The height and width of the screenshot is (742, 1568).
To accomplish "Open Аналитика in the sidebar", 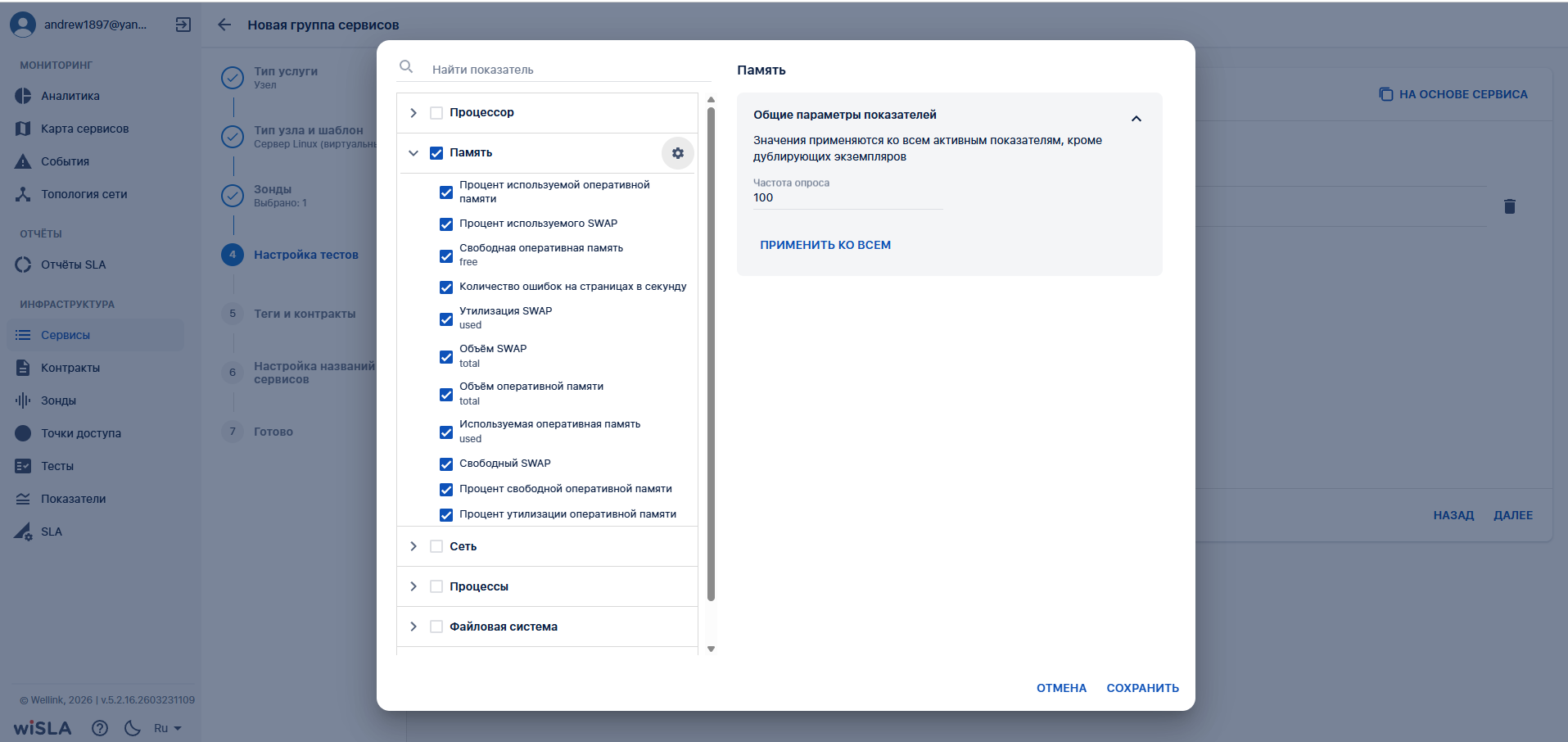I will (70, 96).
